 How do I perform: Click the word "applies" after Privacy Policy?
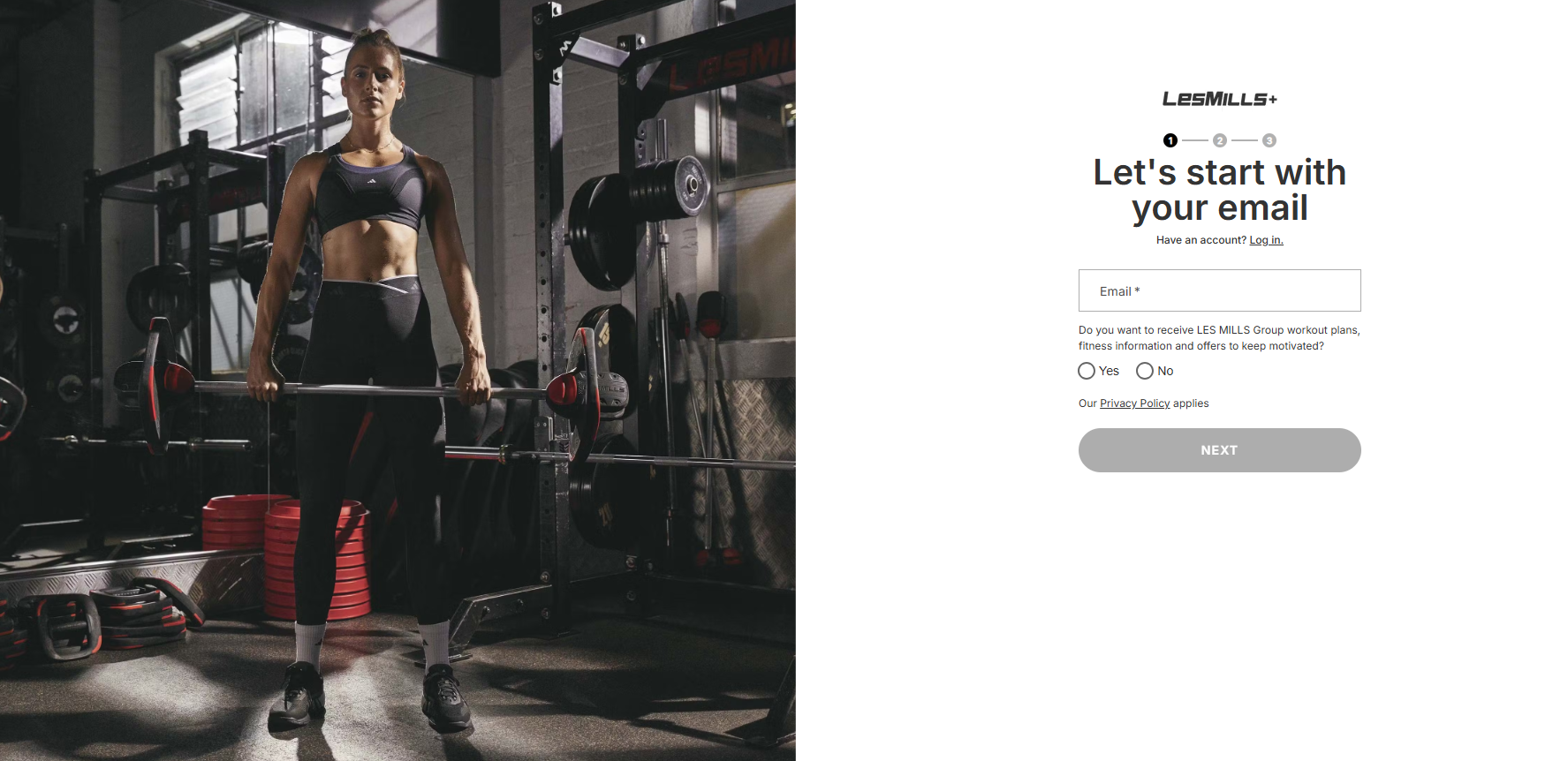tap(1191, 403)
